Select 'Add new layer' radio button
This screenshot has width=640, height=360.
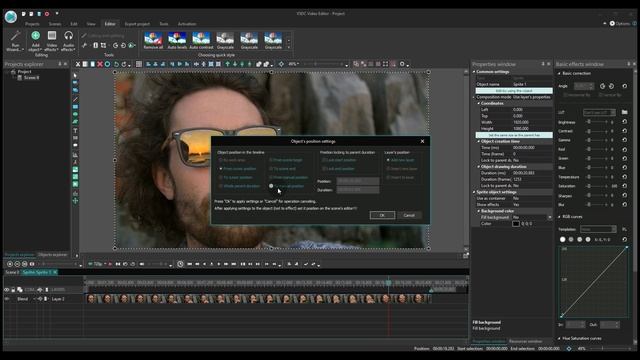(388, 160)
